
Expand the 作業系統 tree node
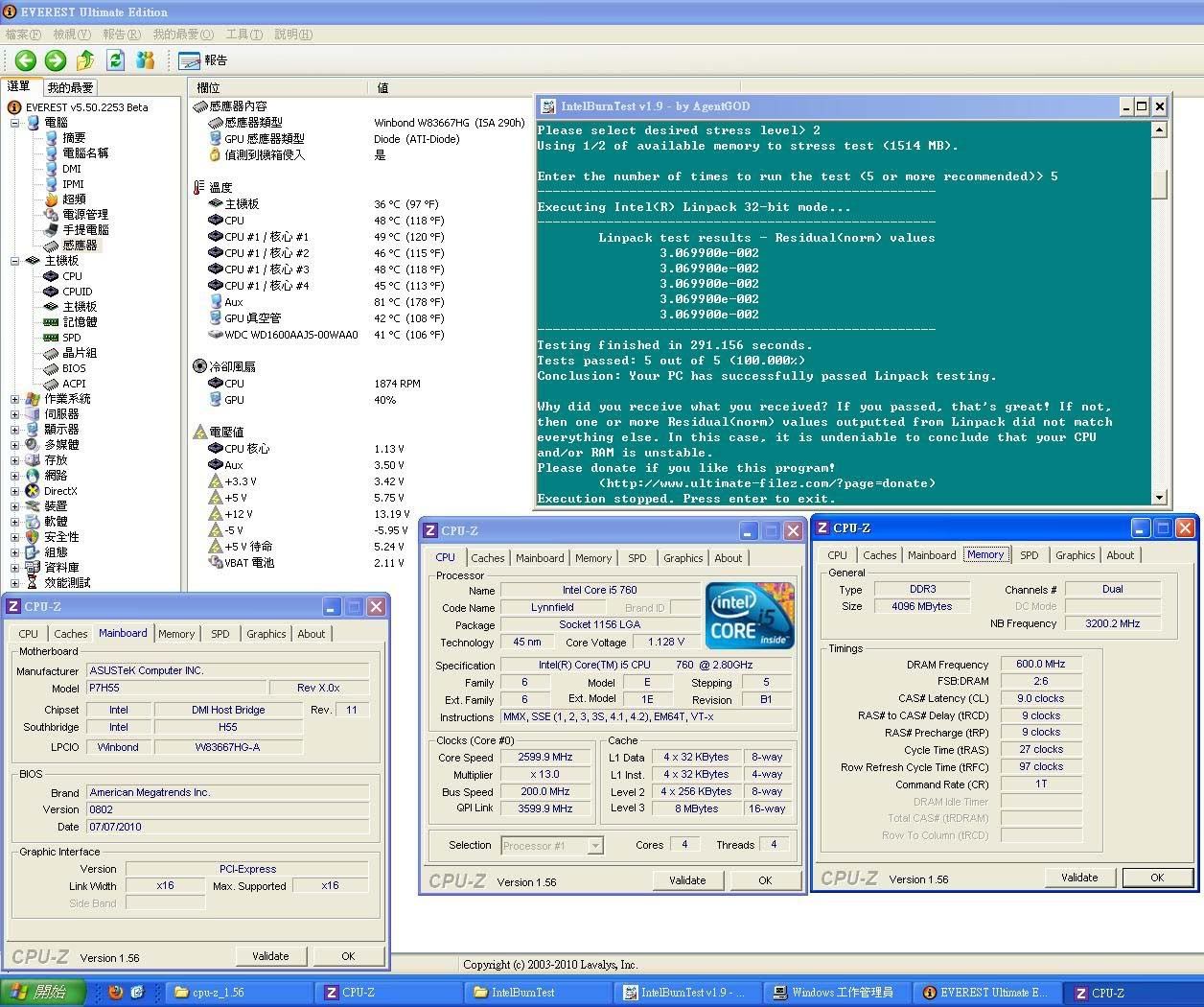point(15,399)
